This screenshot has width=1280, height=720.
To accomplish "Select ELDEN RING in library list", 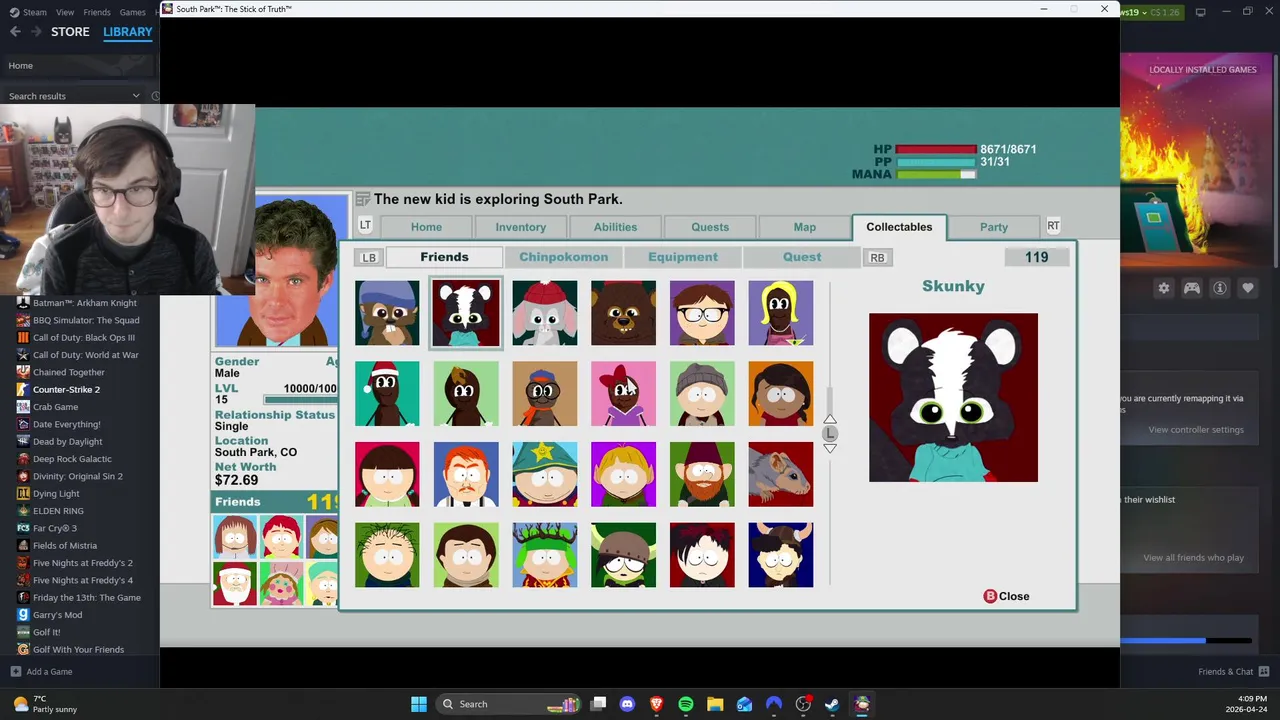I will tap(58, 511).
